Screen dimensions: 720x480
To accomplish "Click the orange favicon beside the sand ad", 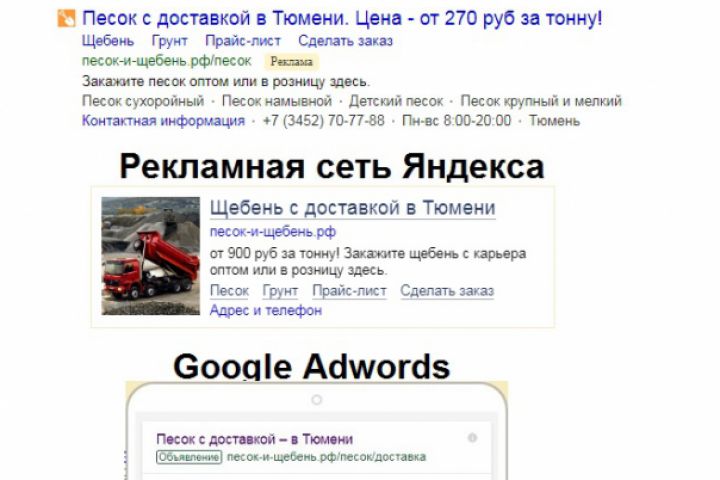I will click(66, 18).
